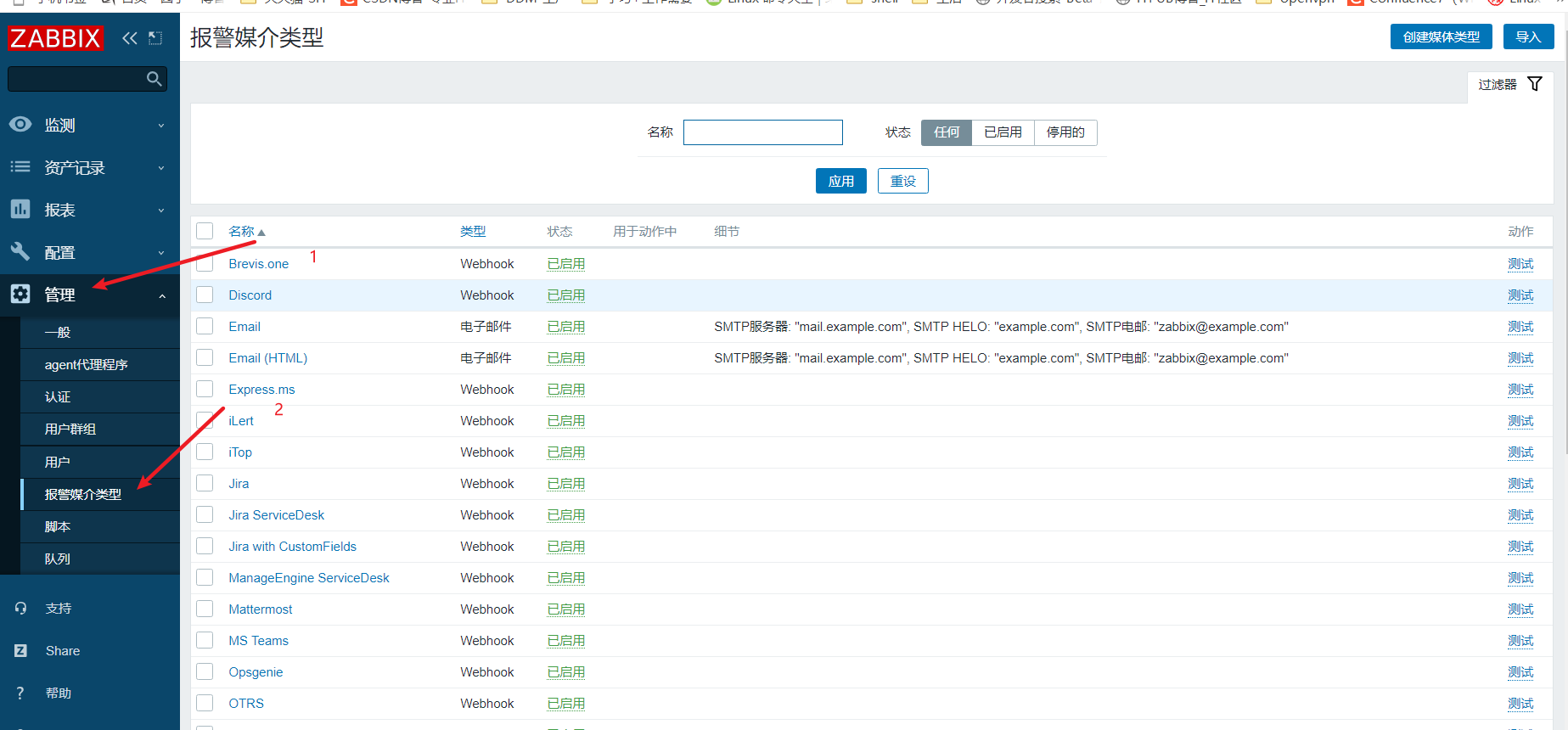This screenshot has height=730, width=1568.
Task: Sort by the 类型 column header
Action: [x=473, y=232]
